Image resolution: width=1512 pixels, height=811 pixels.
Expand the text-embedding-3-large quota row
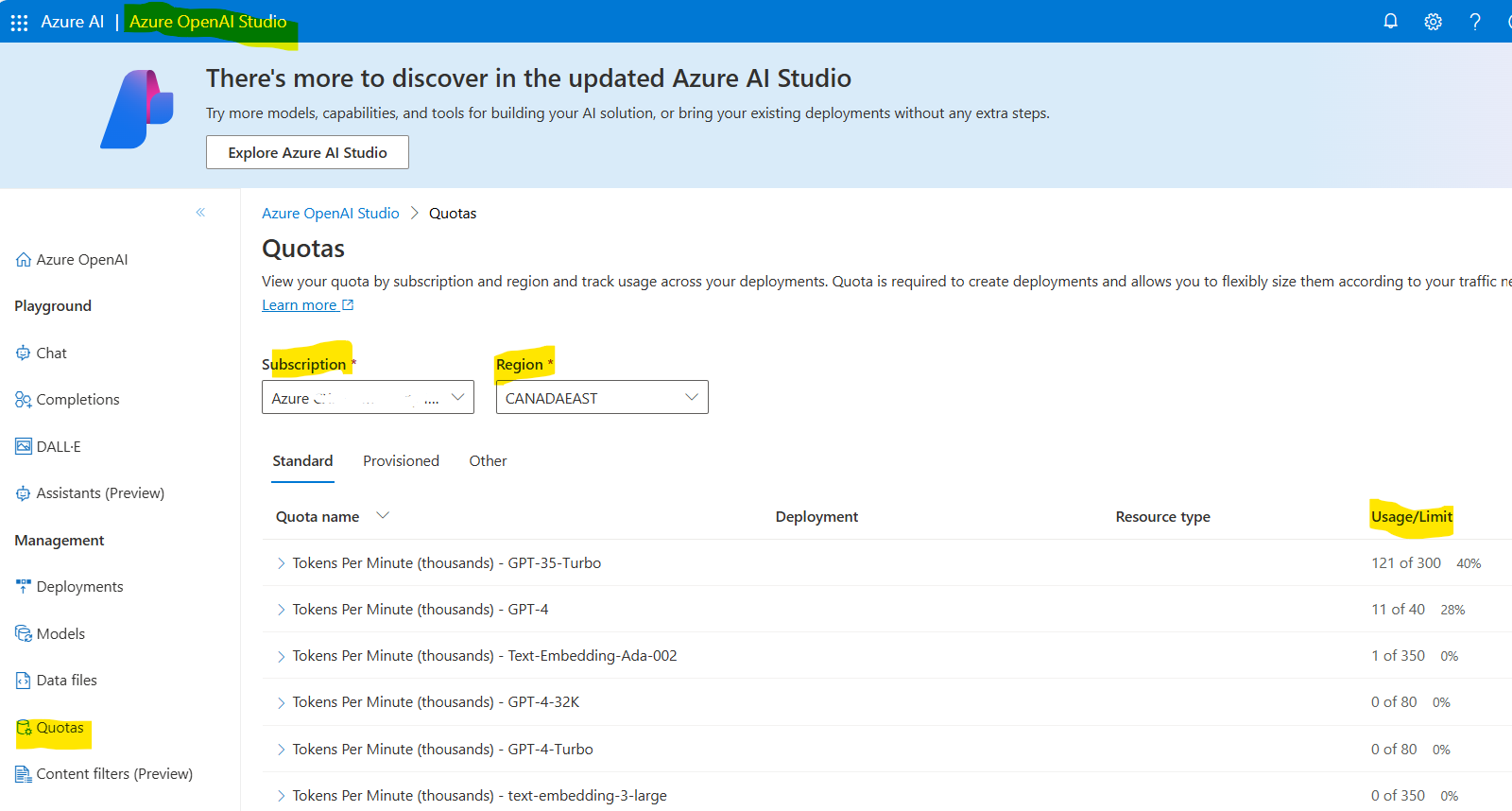coord(281,796)
